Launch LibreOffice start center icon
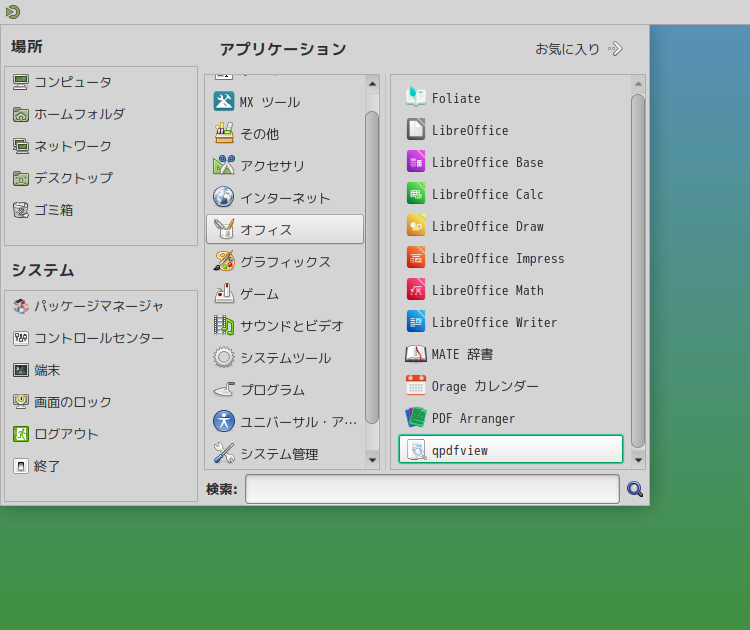Image resolution: width=750 pixels, height=630 pixels. 416,130
